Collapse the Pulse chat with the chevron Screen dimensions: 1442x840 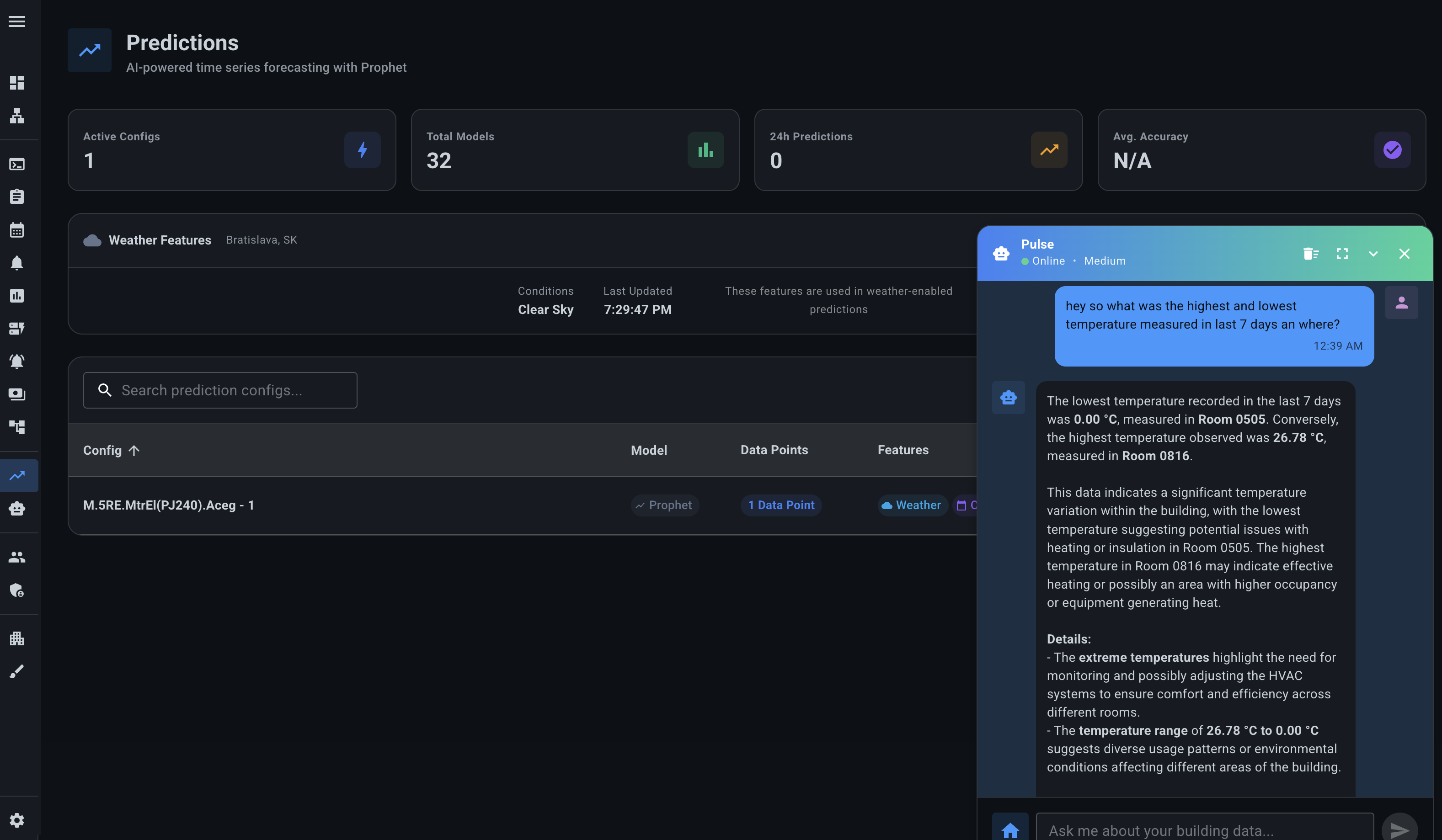click(1373, 253)
